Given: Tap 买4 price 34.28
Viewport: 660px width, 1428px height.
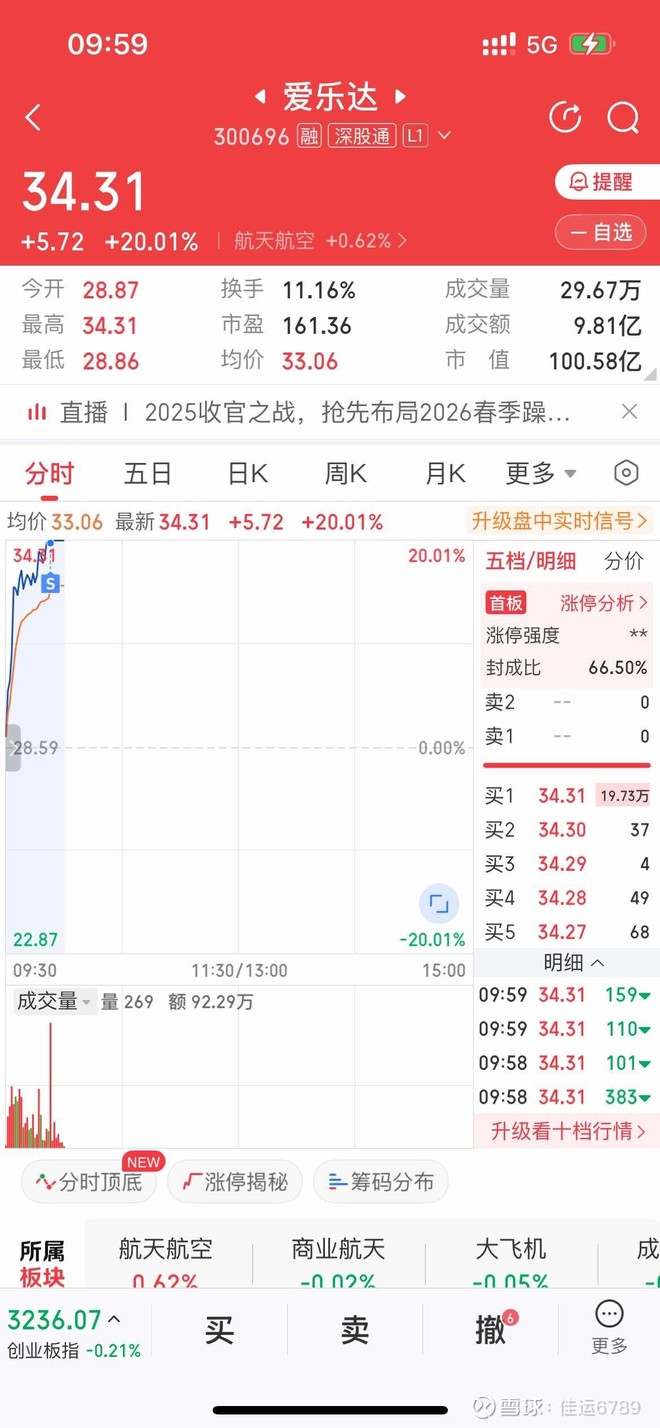Looking at the screenshot, I should 562,898.
